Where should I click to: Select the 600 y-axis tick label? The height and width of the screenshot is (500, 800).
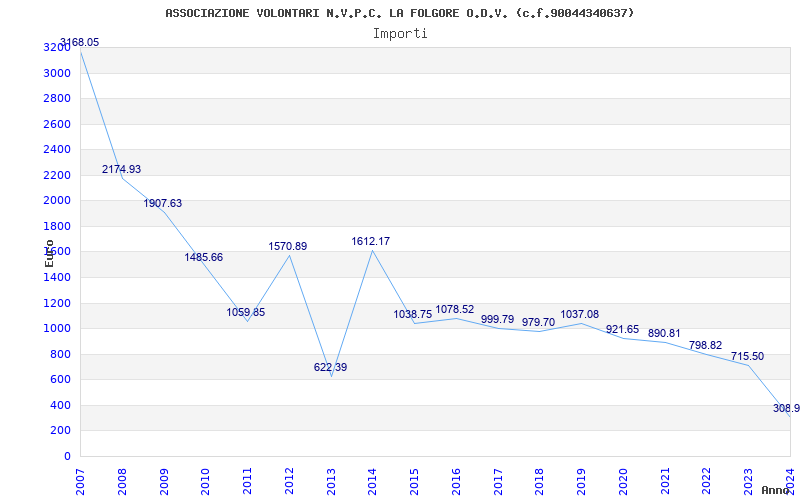click(61, 380)
